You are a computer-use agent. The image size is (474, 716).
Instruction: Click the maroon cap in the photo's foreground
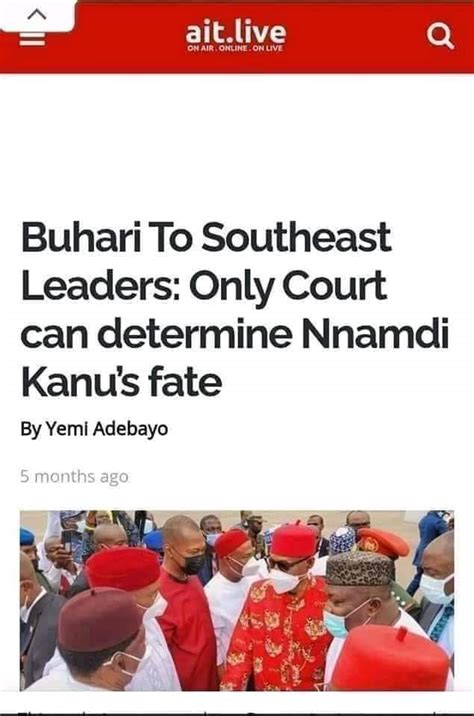tap(99, 619)
